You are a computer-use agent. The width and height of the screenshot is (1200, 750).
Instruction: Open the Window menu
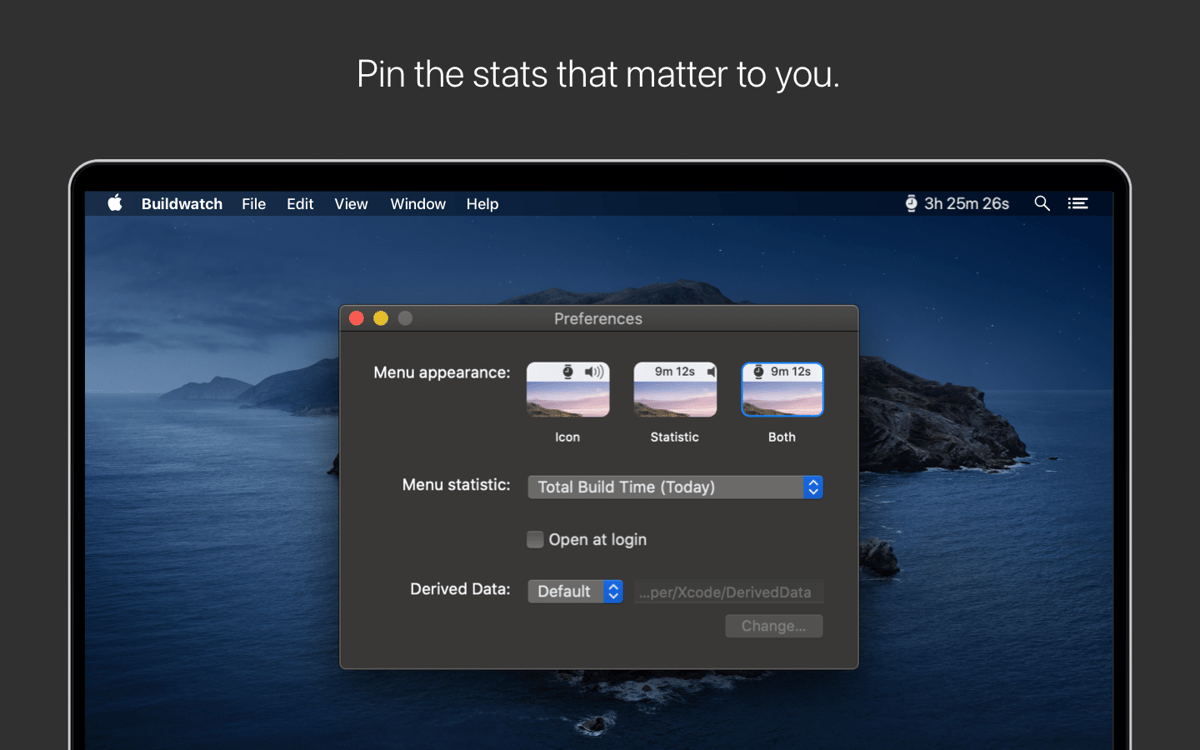417,203
